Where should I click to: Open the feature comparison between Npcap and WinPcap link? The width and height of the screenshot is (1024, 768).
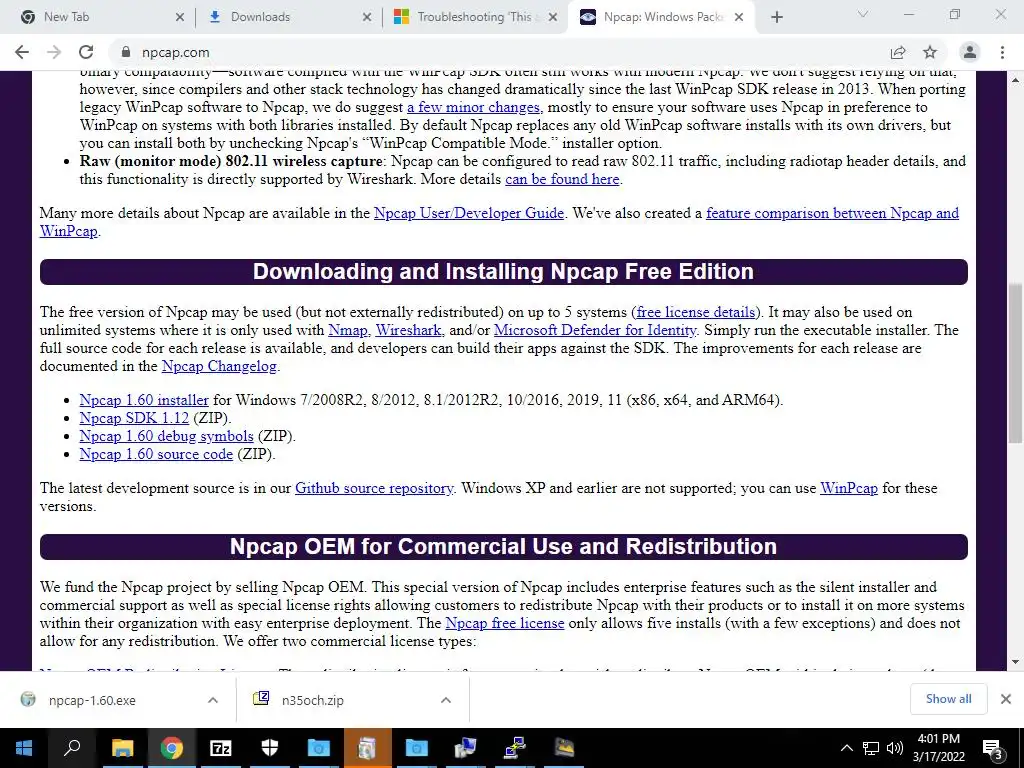click(x=833, y=213)
